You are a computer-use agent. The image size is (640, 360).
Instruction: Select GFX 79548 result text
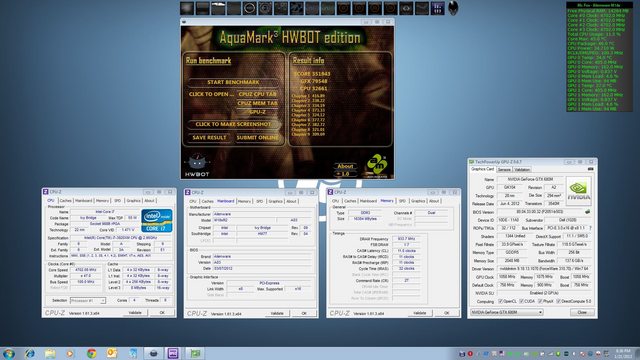click(x=313, y=81)
